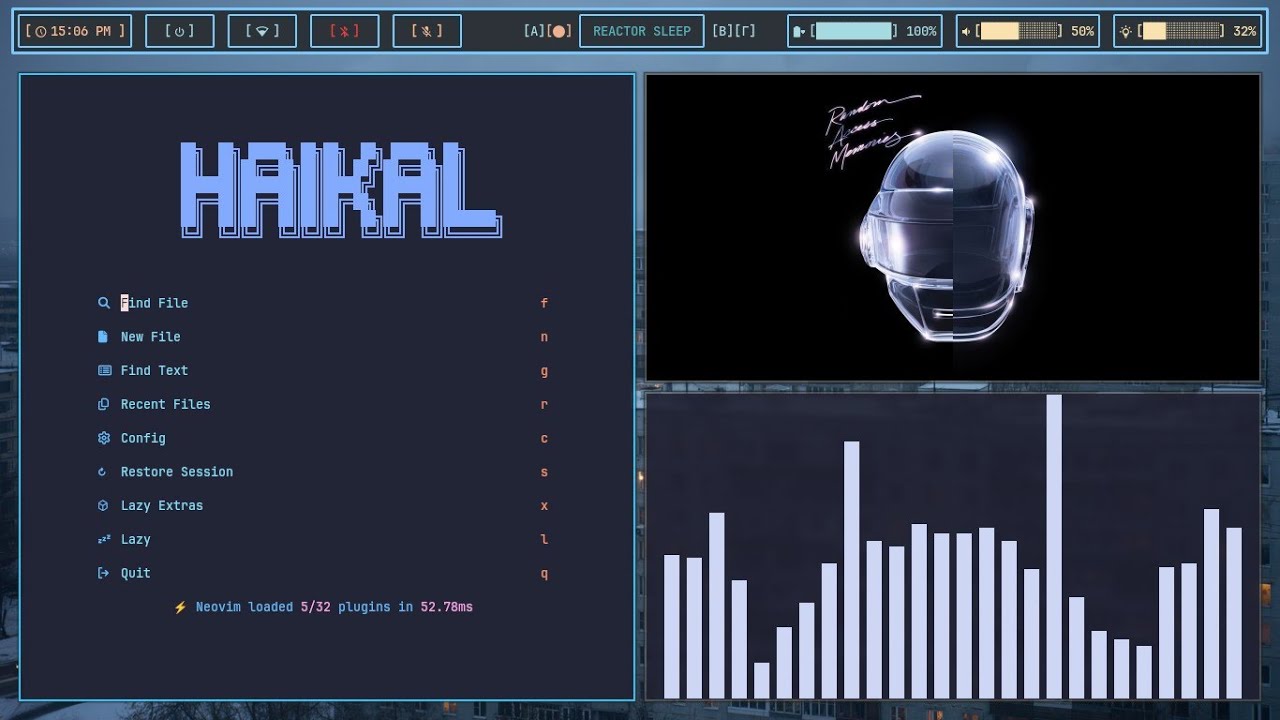
Task: Click the gear icon beside Config
Action: tap(103, 438)
